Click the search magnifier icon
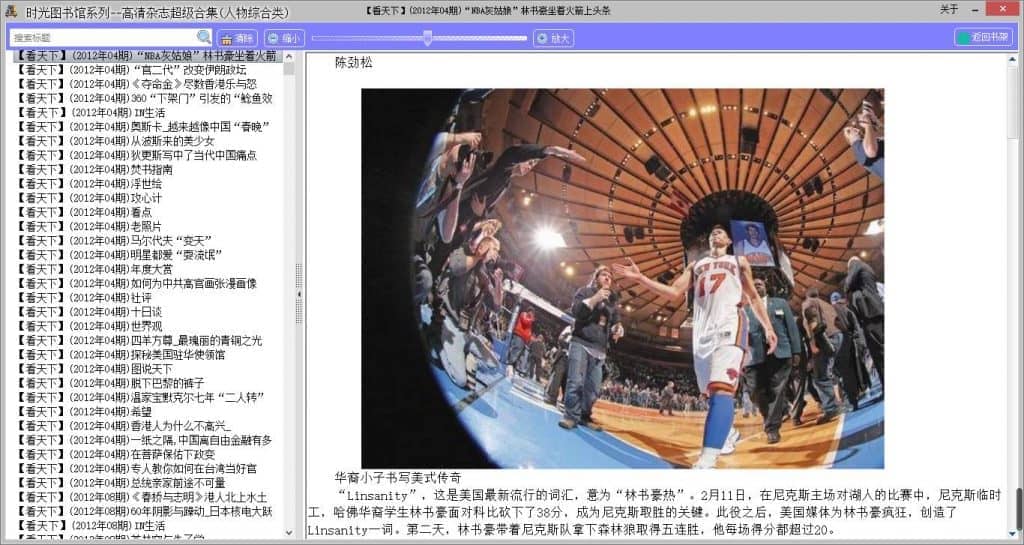Screen dimensions: 1024x545 [204, 37]
